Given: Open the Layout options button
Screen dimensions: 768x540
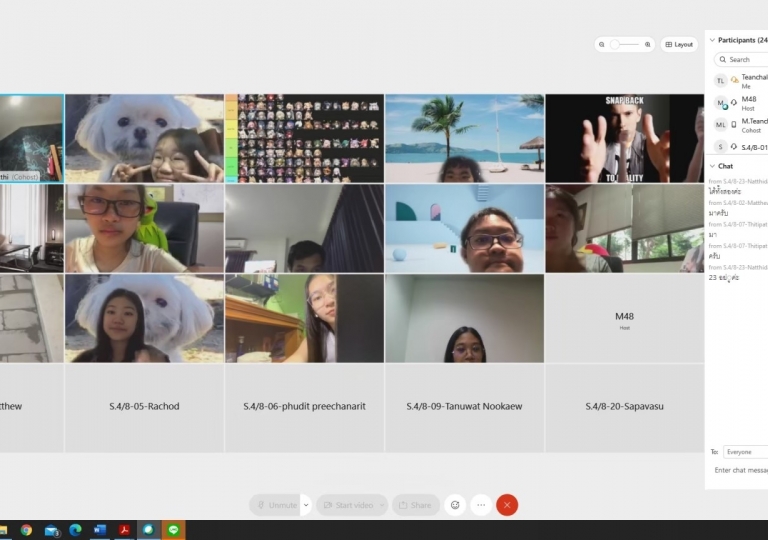Looking at the screenshot, I should coord(679,45).
